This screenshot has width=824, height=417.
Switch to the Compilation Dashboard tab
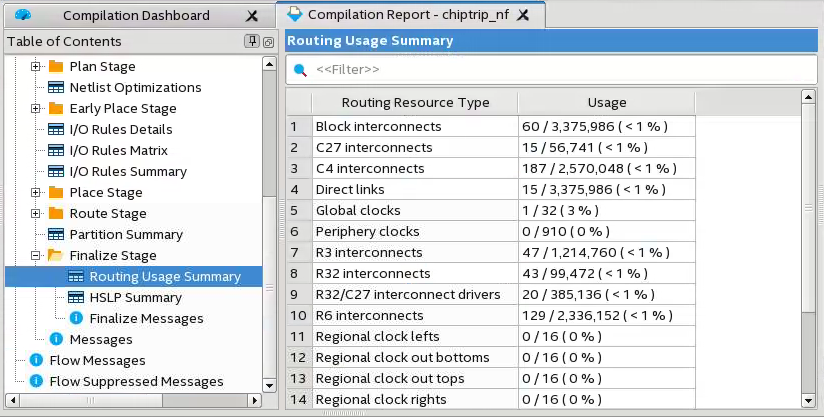click(x=136, y=15)
